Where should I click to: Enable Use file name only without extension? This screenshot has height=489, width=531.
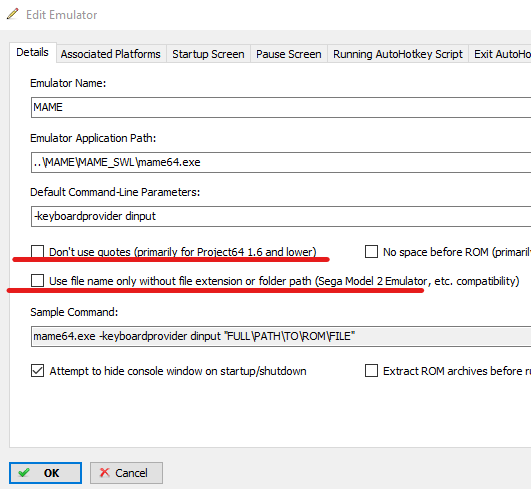37,281
